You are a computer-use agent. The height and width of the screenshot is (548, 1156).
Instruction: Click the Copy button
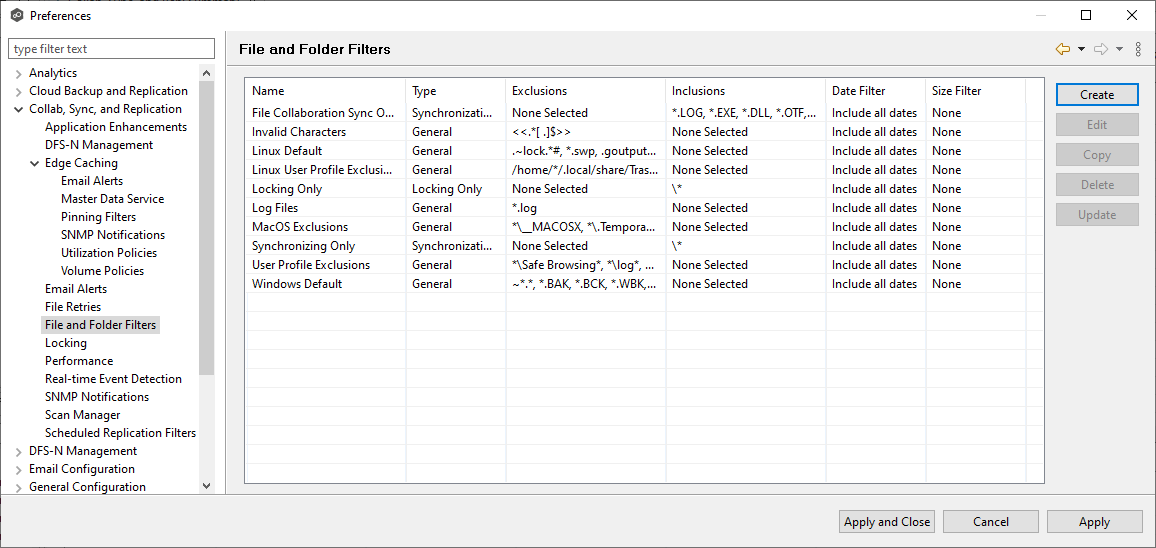1097,155
